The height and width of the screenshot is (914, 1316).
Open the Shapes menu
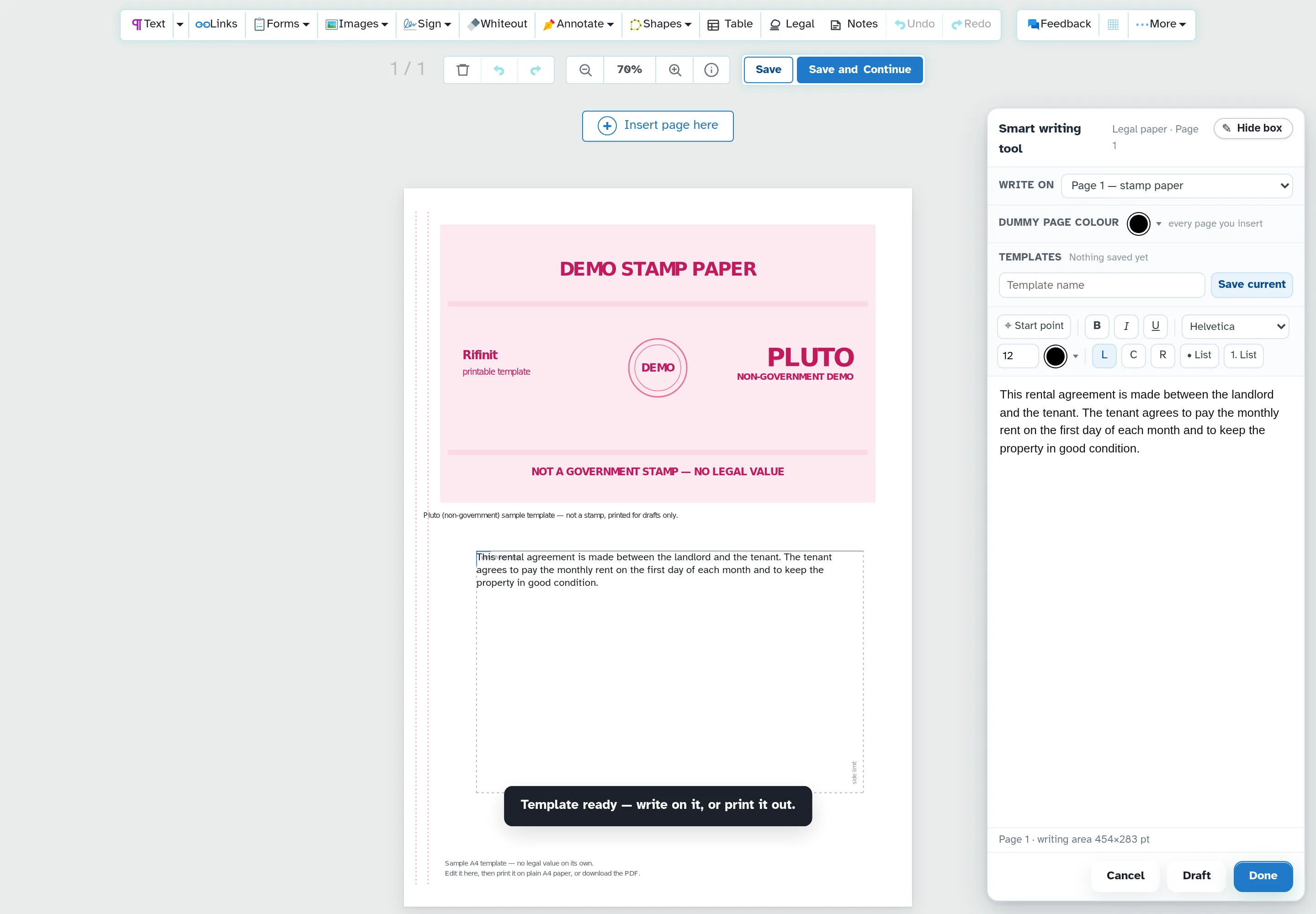click(660, 24)
